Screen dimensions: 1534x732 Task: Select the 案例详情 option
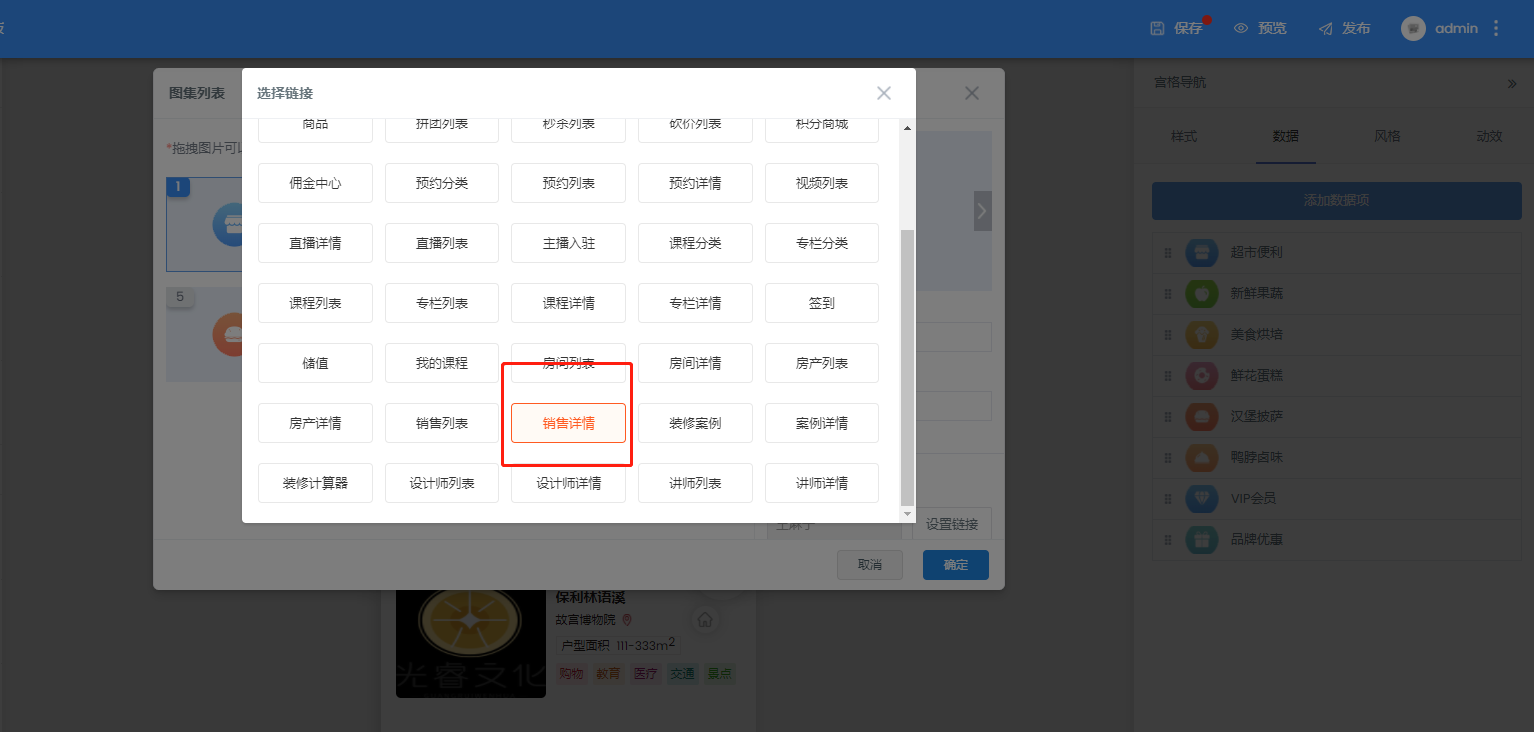[822, 423]
